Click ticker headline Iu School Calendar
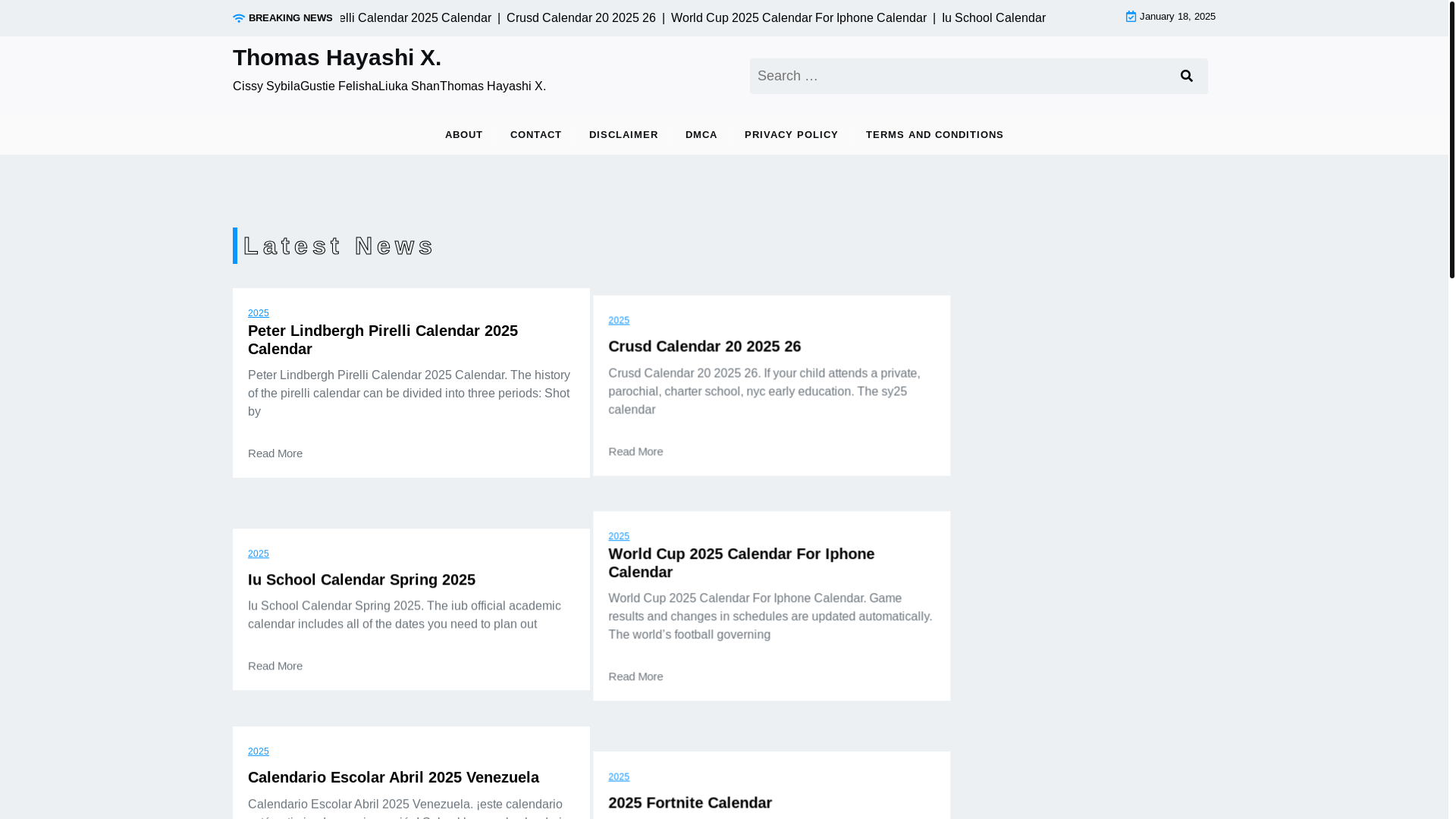This screenshot has height=819, width=1456. pos(993,18)
